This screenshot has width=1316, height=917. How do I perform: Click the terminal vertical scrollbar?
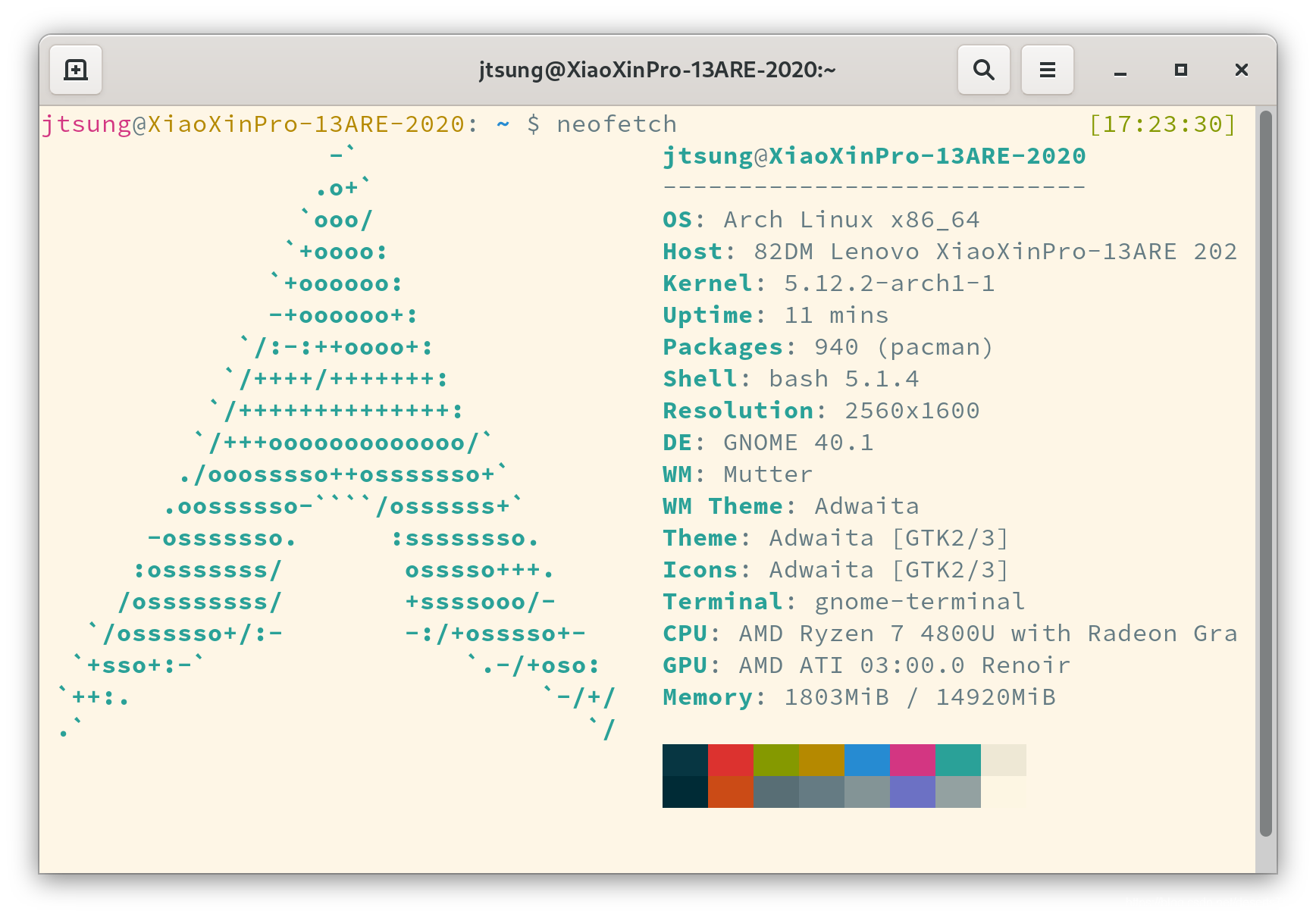1265,474
